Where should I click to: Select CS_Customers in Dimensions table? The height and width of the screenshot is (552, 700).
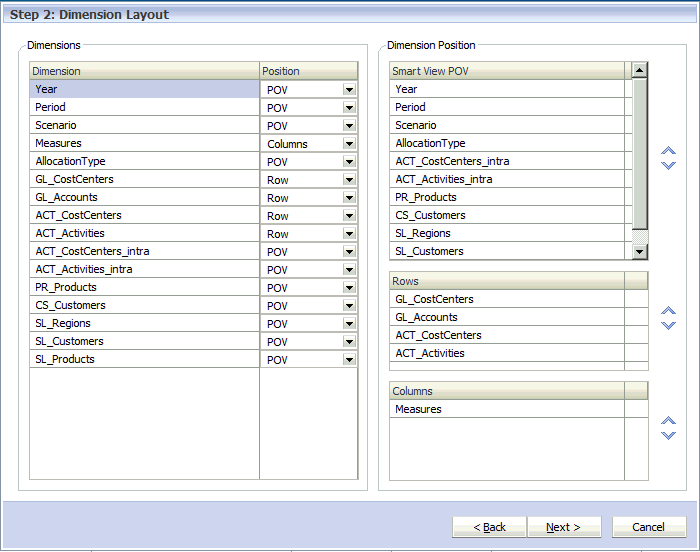[x=144, y=305]
